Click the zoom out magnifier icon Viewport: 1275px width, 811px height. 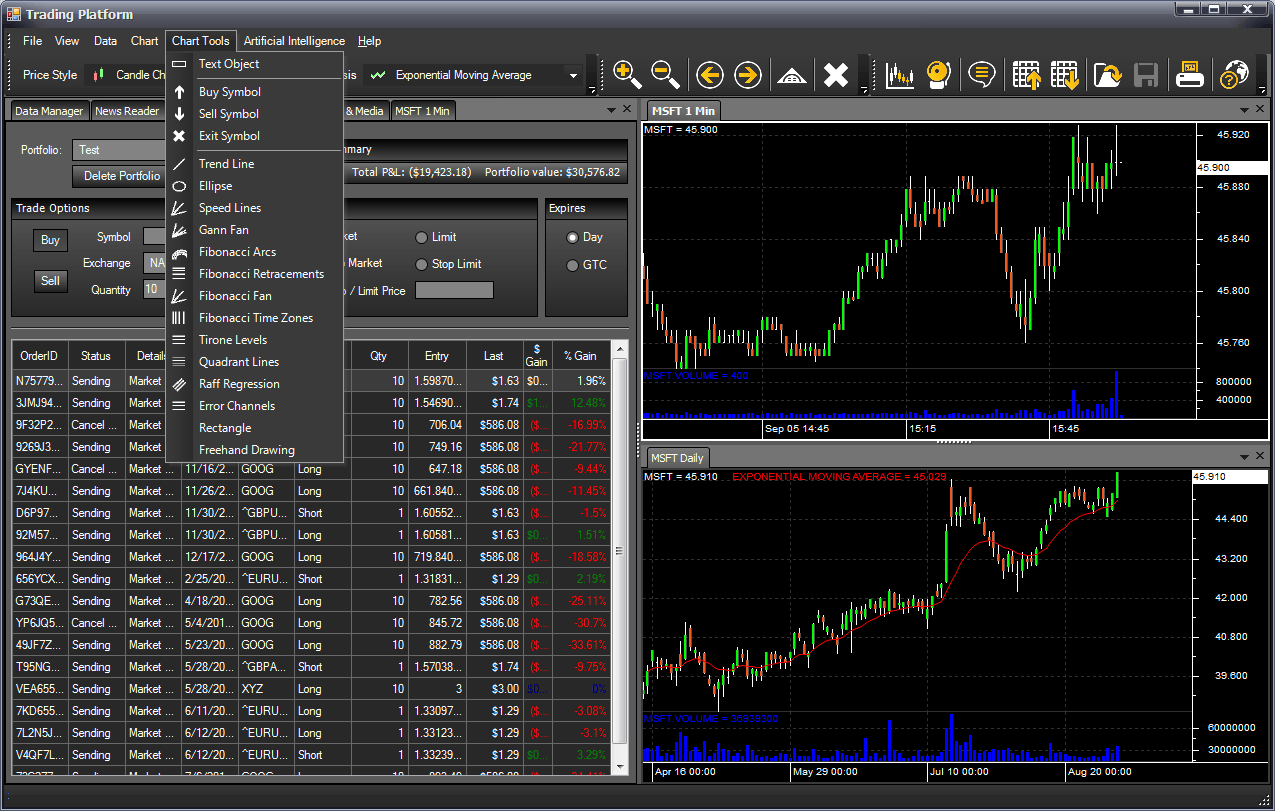(665, 74)
